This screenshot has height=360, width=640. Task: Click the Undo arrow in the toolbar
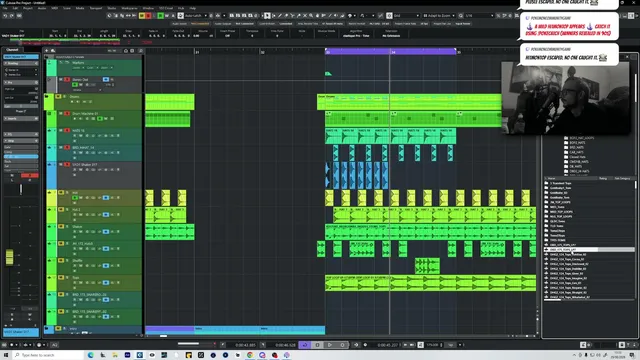tap(5, 16)
